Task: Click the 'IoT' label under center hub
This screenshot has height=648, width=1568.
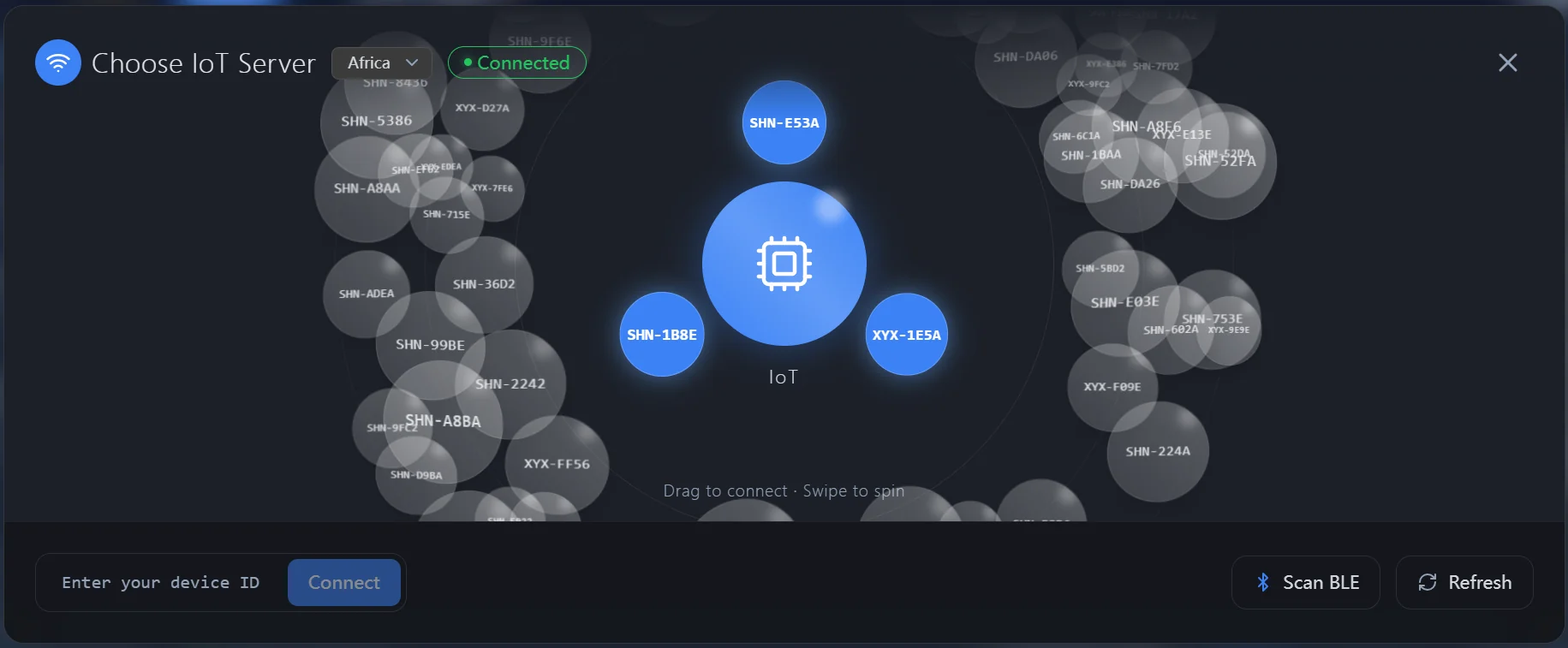Action: click(x=784, y=378)
